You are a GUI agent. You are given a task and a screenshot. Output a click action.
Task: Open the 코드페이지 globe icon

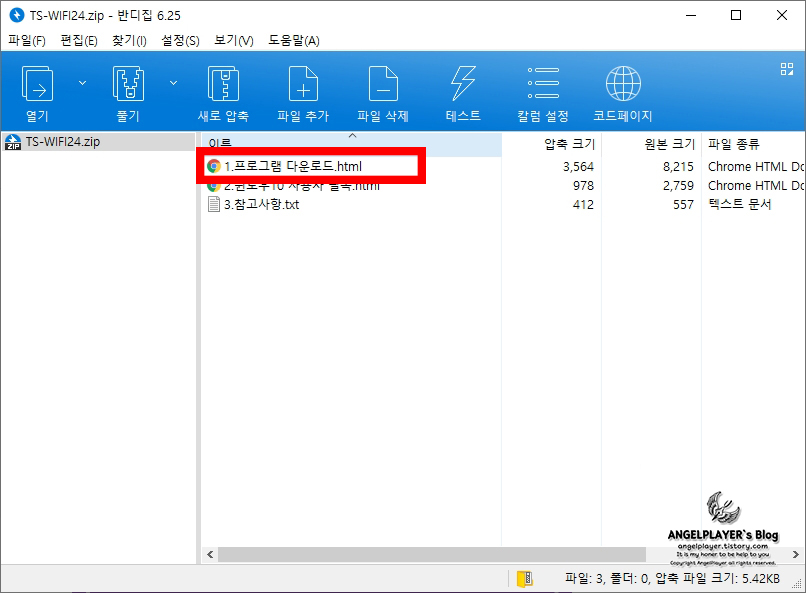pyautogui.click(x=623, y=84)
